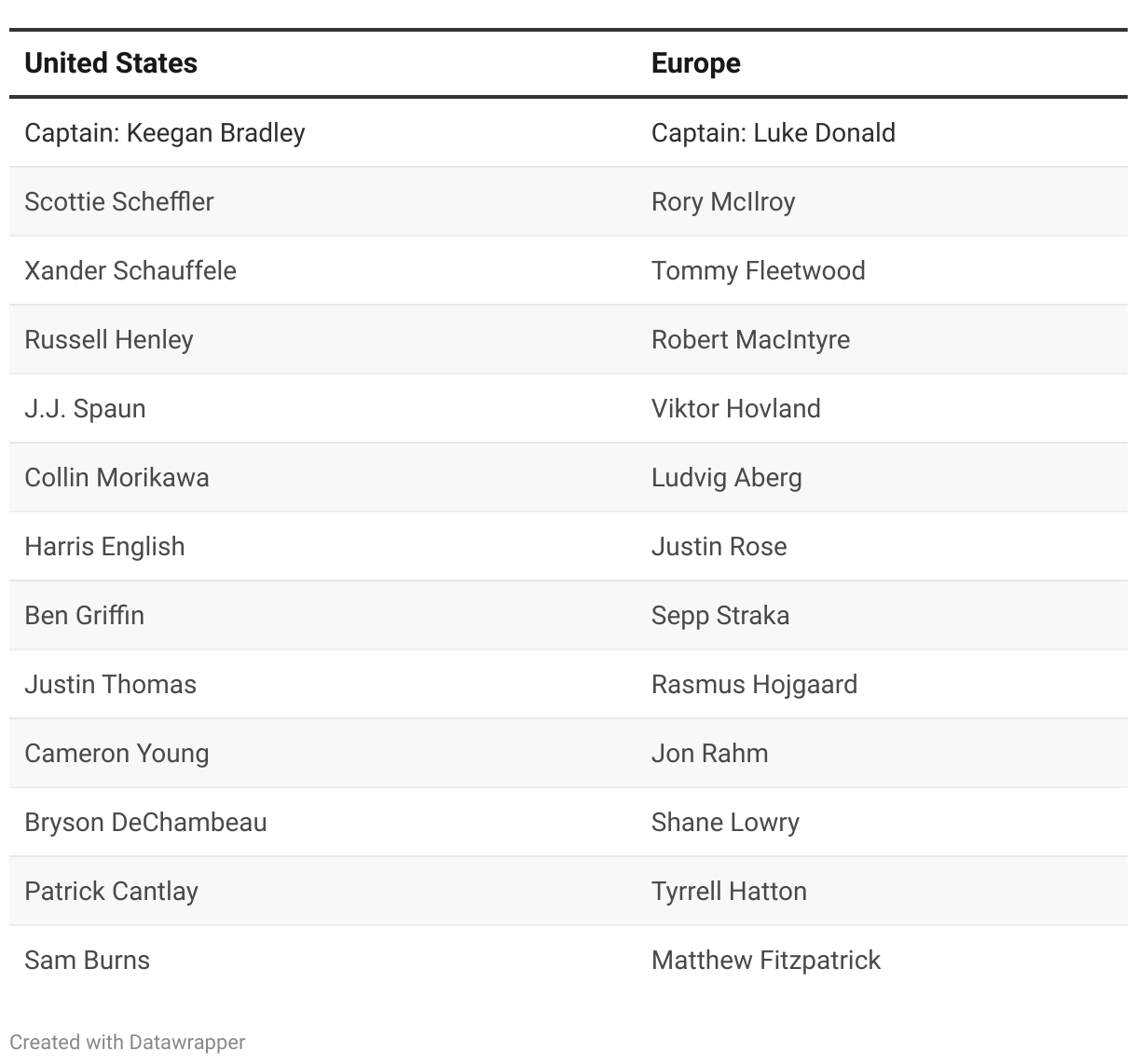
Task: Click the Sepp Straka cell
Action: point(720,616)
